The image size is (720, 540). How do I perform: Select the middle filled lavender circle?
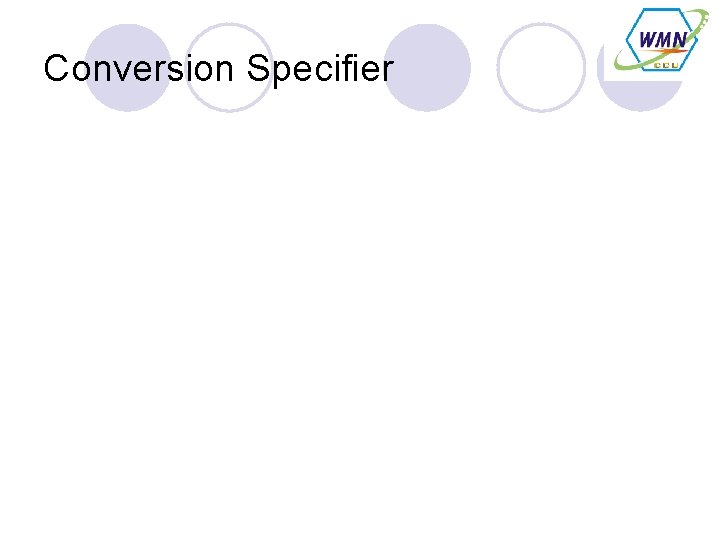point(427,67)
